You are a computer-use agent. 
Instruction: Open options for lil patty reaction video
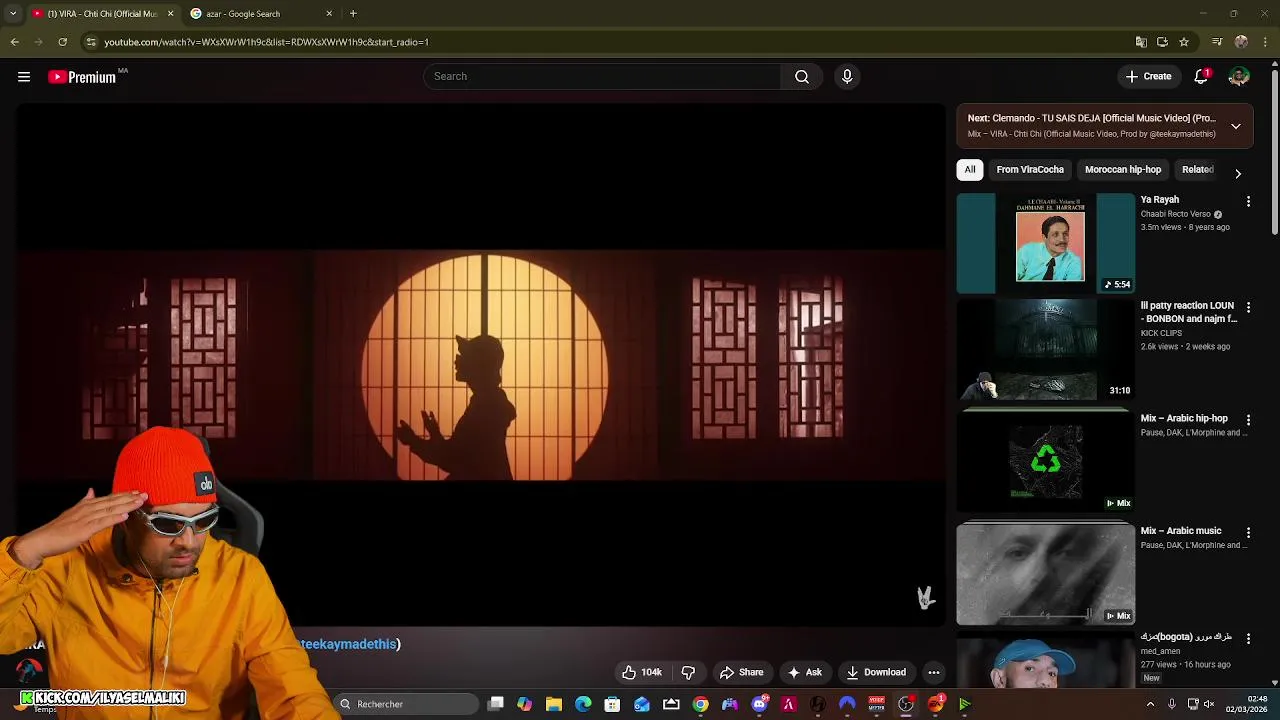(1248, 307)
